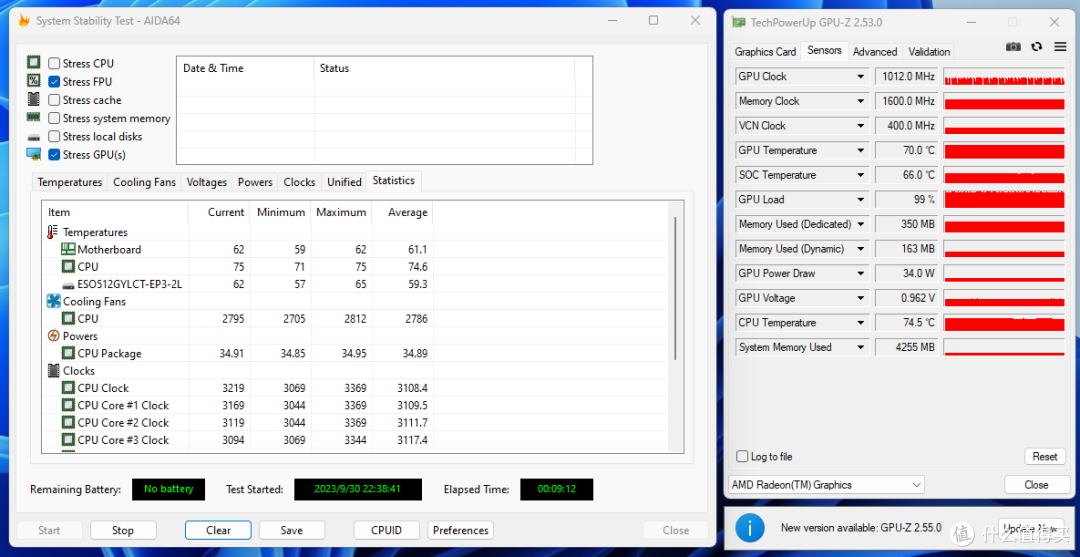Open the AMD Radeon(TM) Graphics device dropdown
Image resolution: width=1080 pixels, height=557 pixels.
click(826, 485)
